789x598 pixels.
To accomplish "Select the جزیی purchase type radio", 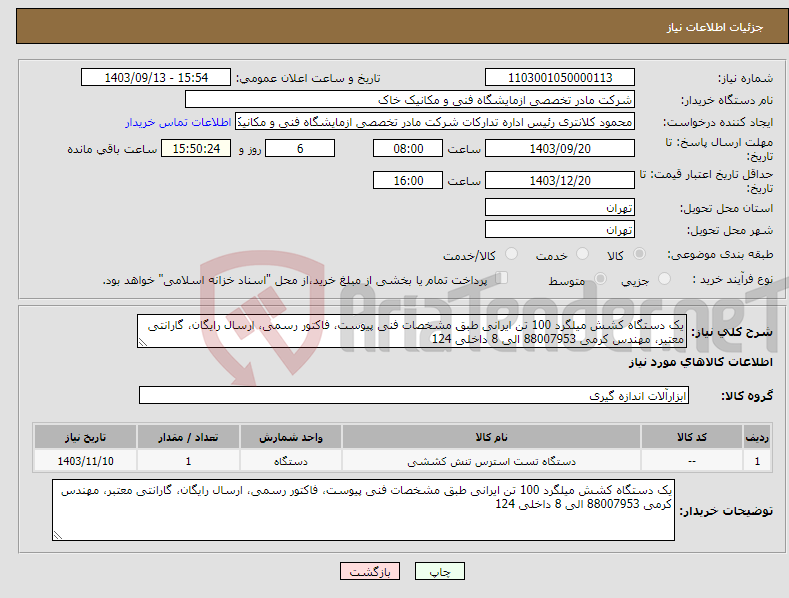I will pos(664,278).
